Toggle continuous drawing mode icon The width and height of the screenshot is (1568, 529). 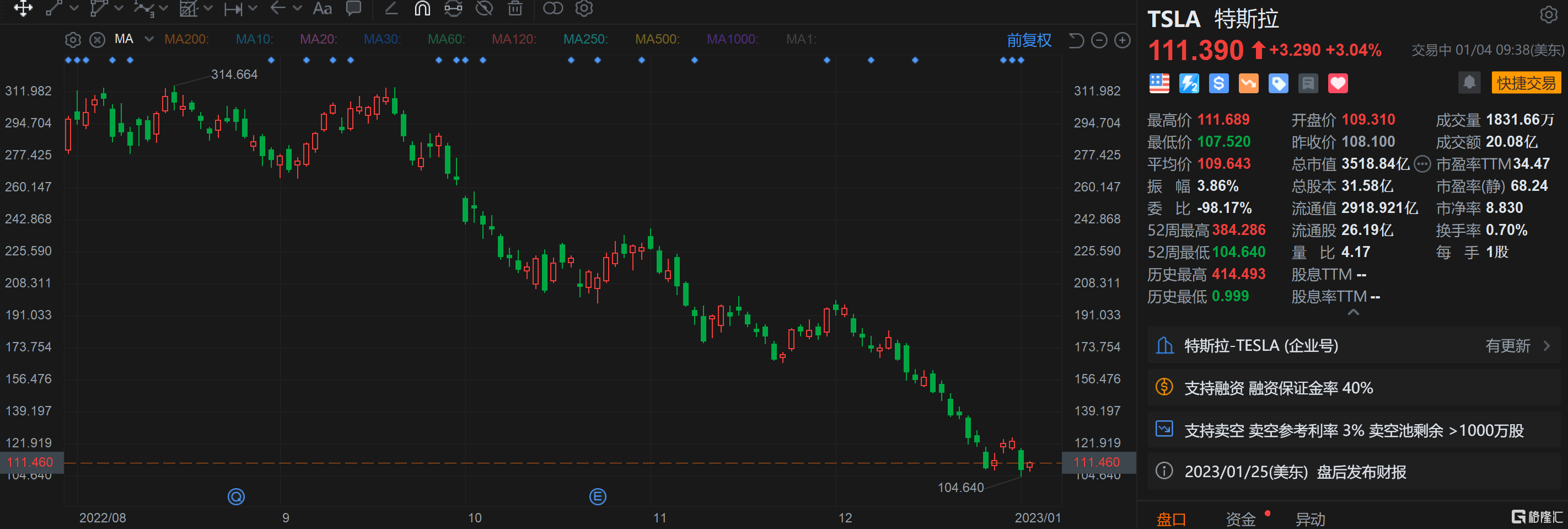pyautogui.click(x=453, y=8)
